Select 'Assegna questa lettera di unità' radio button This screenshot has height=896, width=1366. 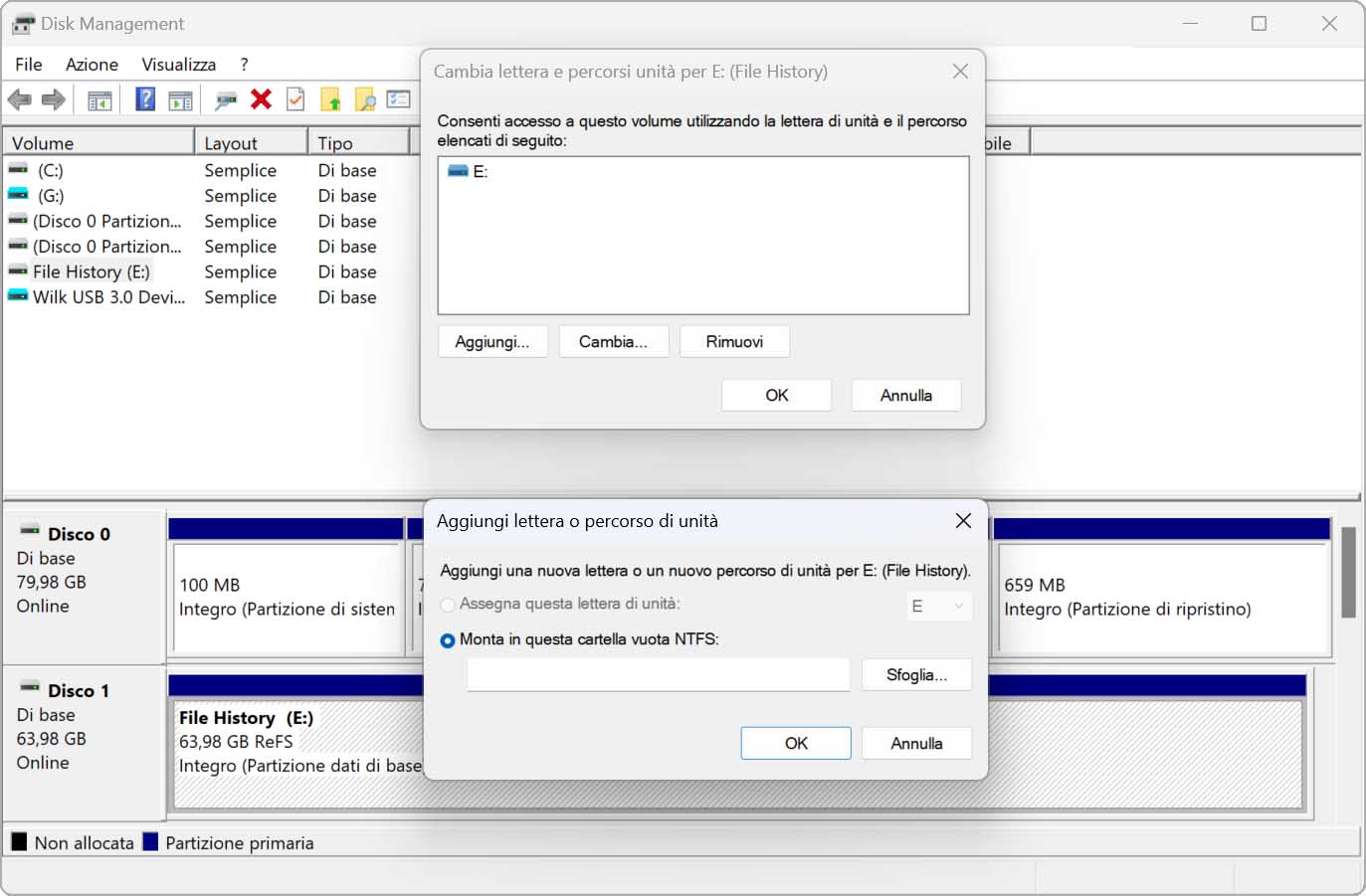point(448,605)
